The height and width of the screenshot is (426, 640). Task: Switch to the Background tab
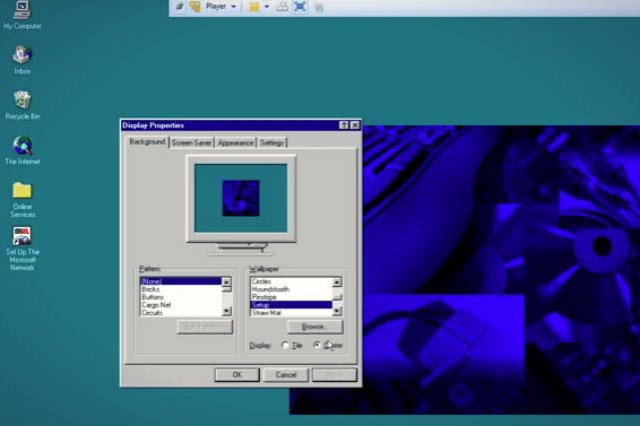tap(147, 142)
